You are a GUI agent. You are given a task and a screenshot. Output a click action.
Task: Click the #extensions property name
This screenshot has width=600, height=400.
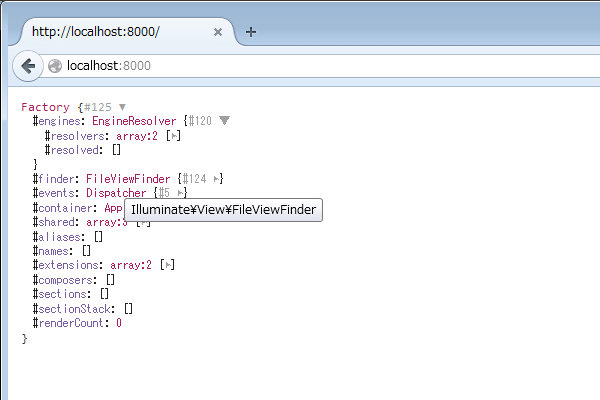(66, 265)
